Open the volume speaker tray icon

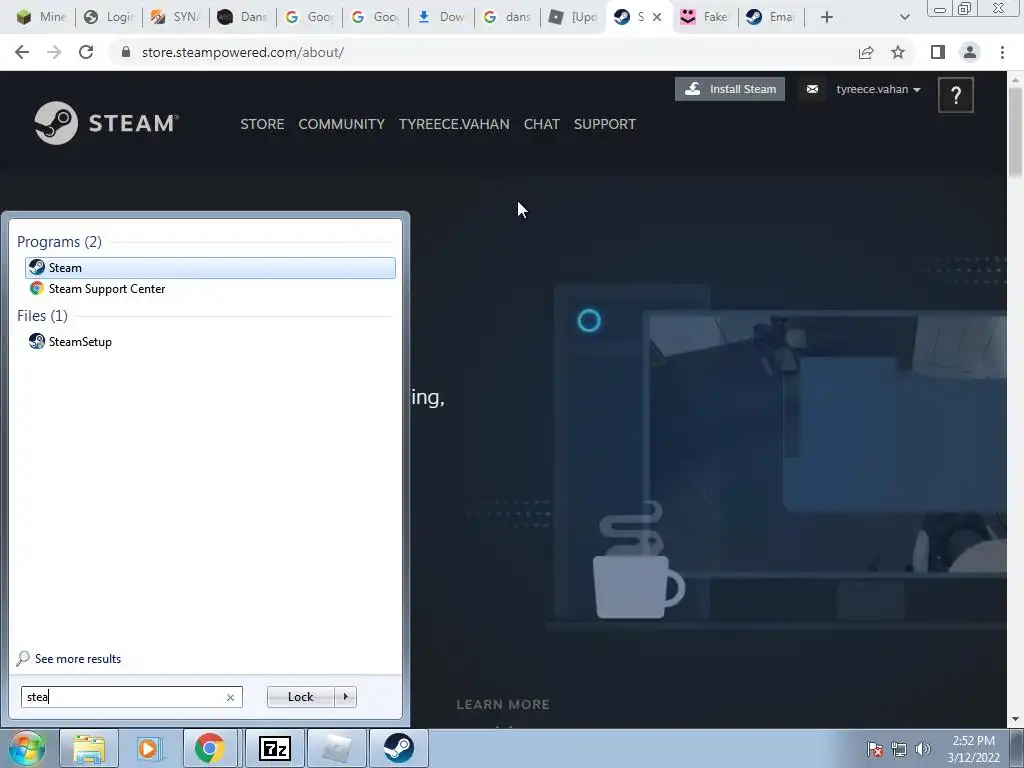coord(923,749)
